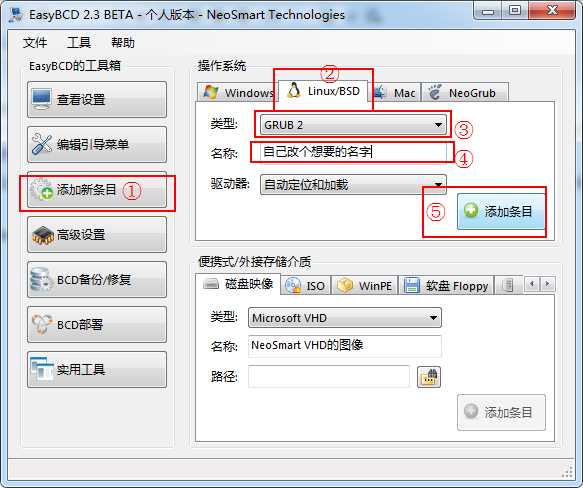The image size is (583, 488).
Task: Switch to the Mac tab
Action: (397, 92)
